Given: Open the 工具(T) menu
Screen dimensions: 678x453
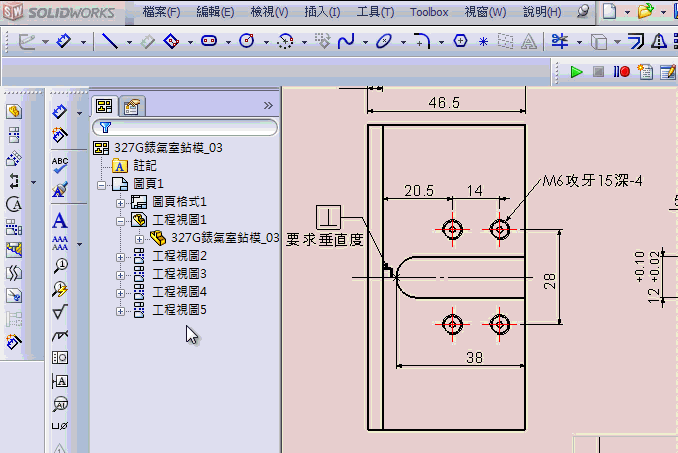Looking at the screenshot, I should (x=375, y=12).
